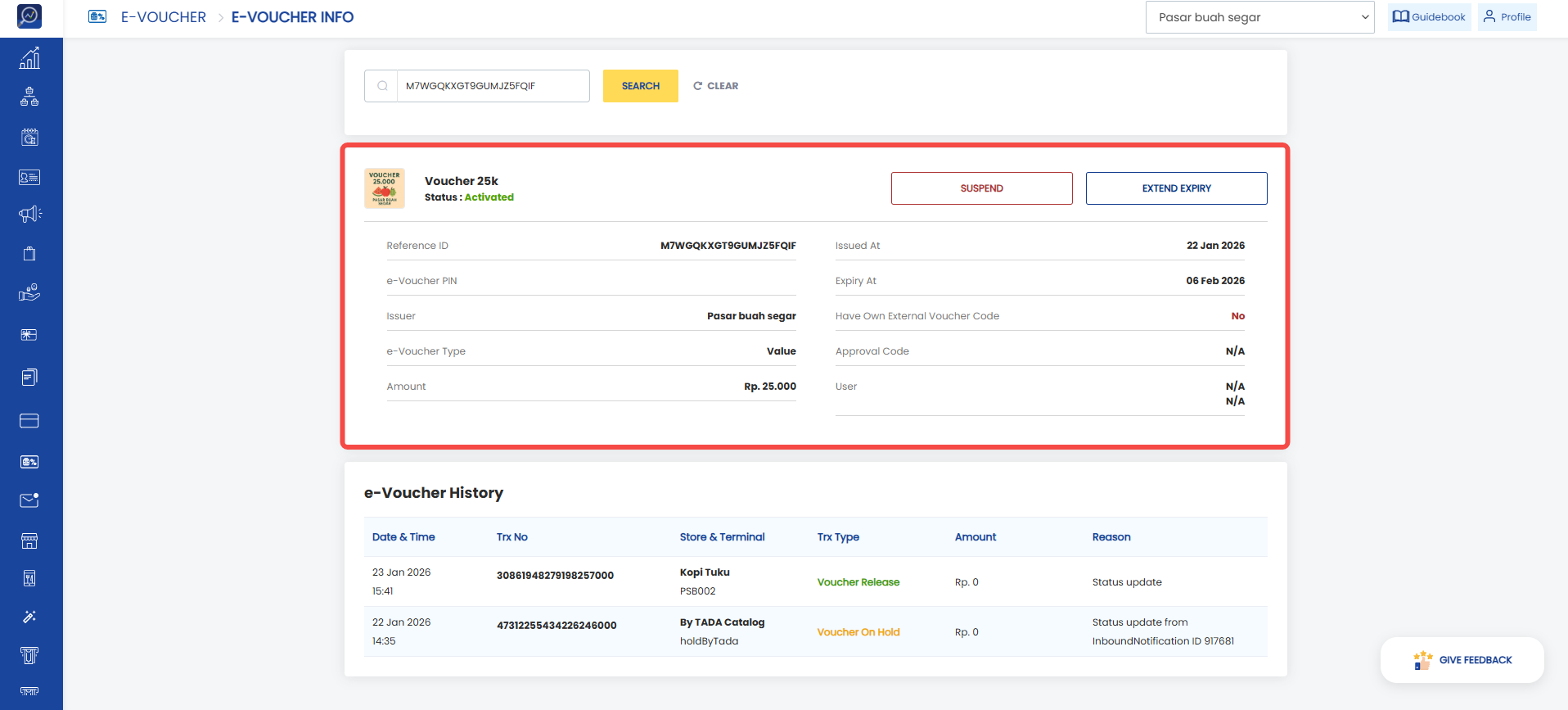This screenshot has width=1568, height=710.
Task: Click the yellow SEARCH button
Action: (640, 86)
